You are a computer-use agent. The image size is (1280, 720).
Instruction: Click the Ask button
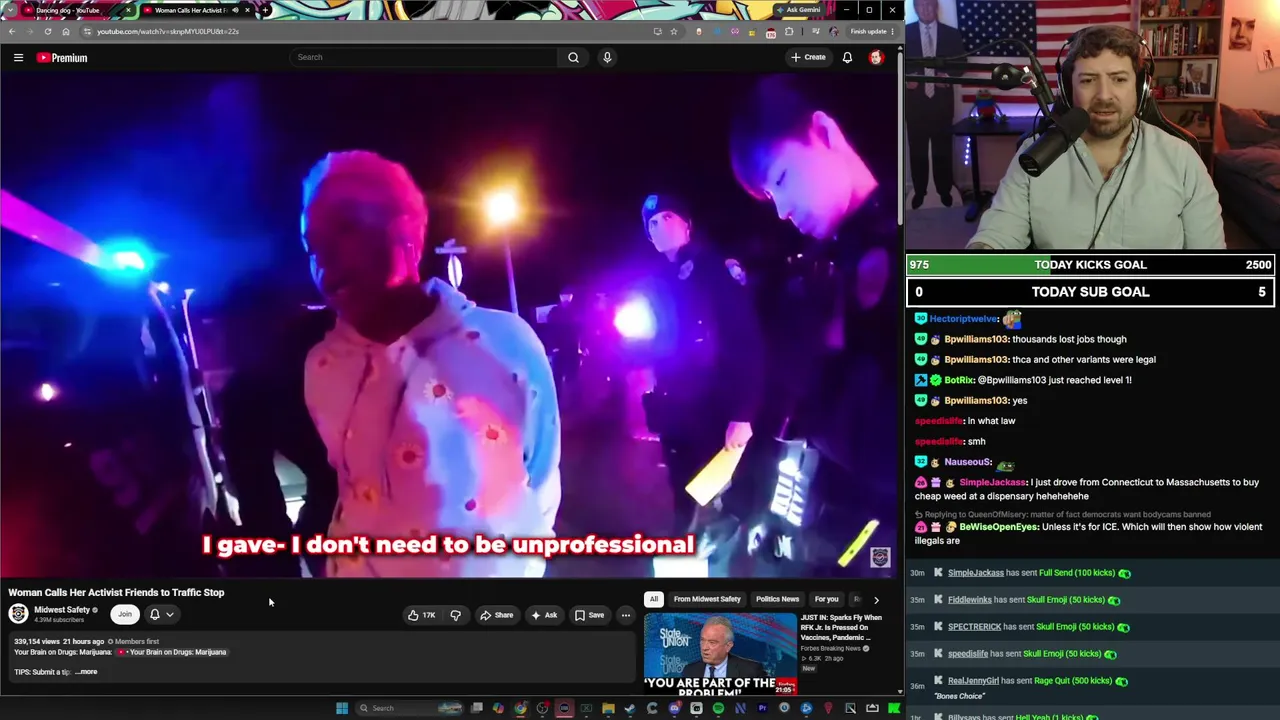click(544, 615)
